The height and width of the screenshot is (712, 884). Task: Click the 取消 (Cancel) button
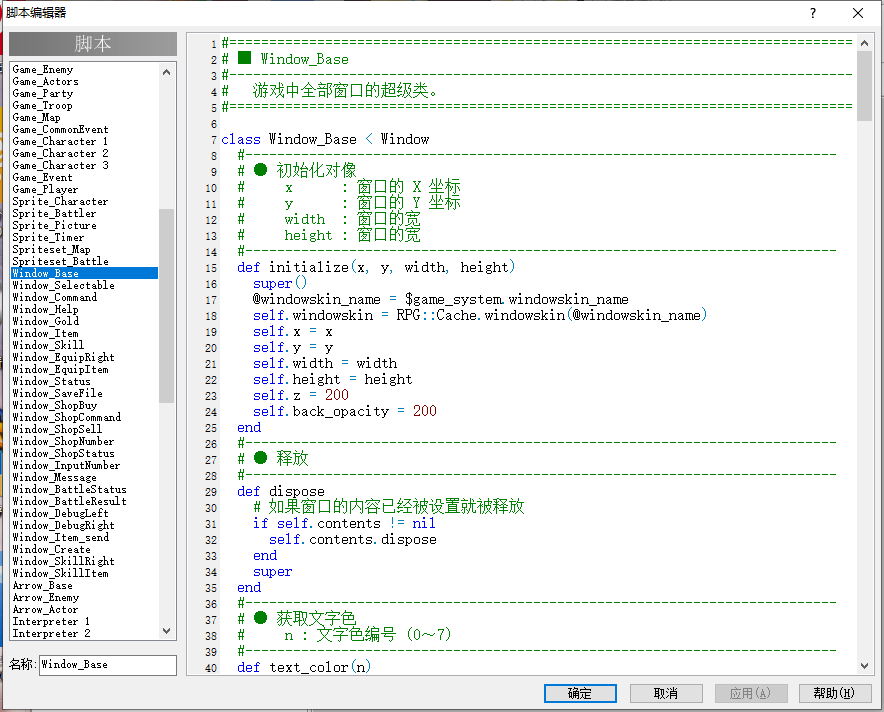pyautogui.click(x=665, y=693)
